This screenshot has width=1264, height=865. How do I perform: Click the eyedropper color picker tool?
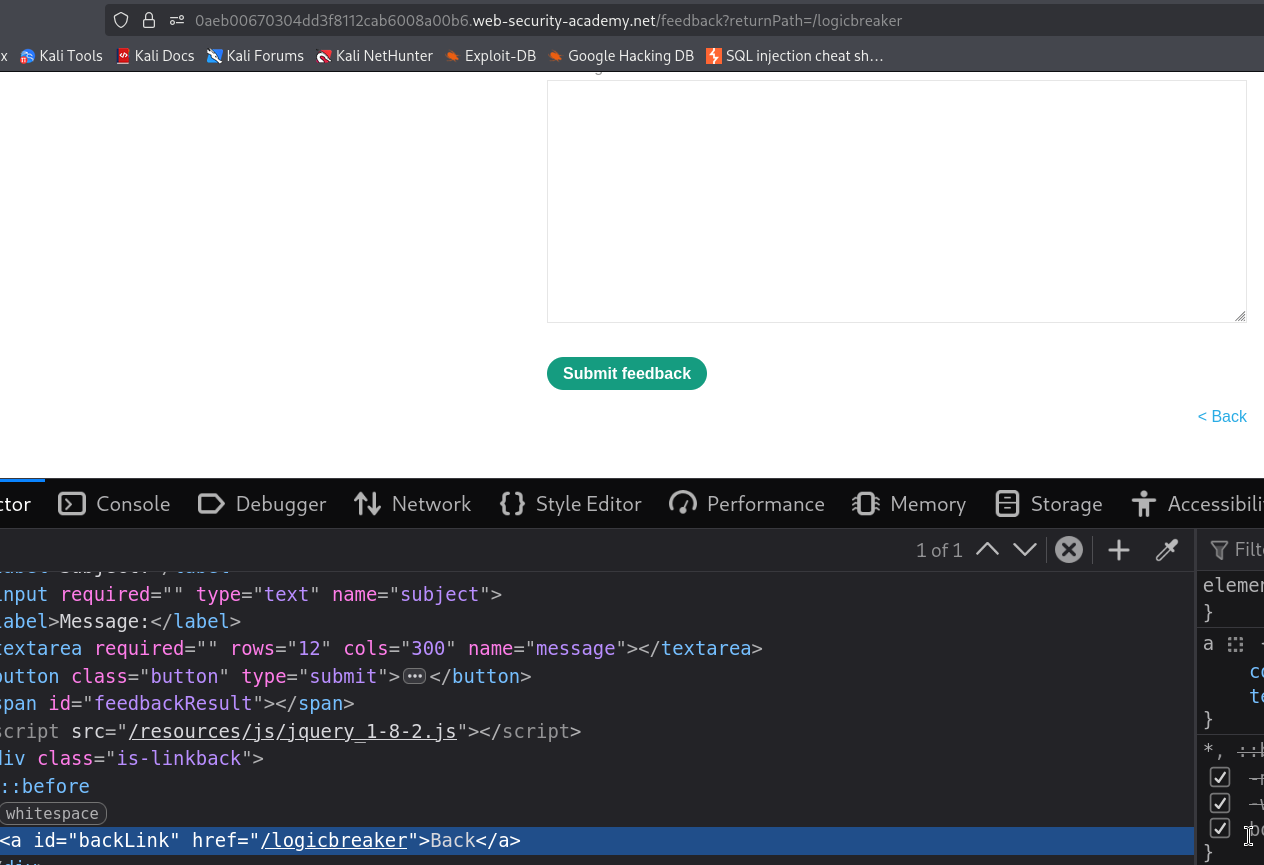(x=1167, y=550)
